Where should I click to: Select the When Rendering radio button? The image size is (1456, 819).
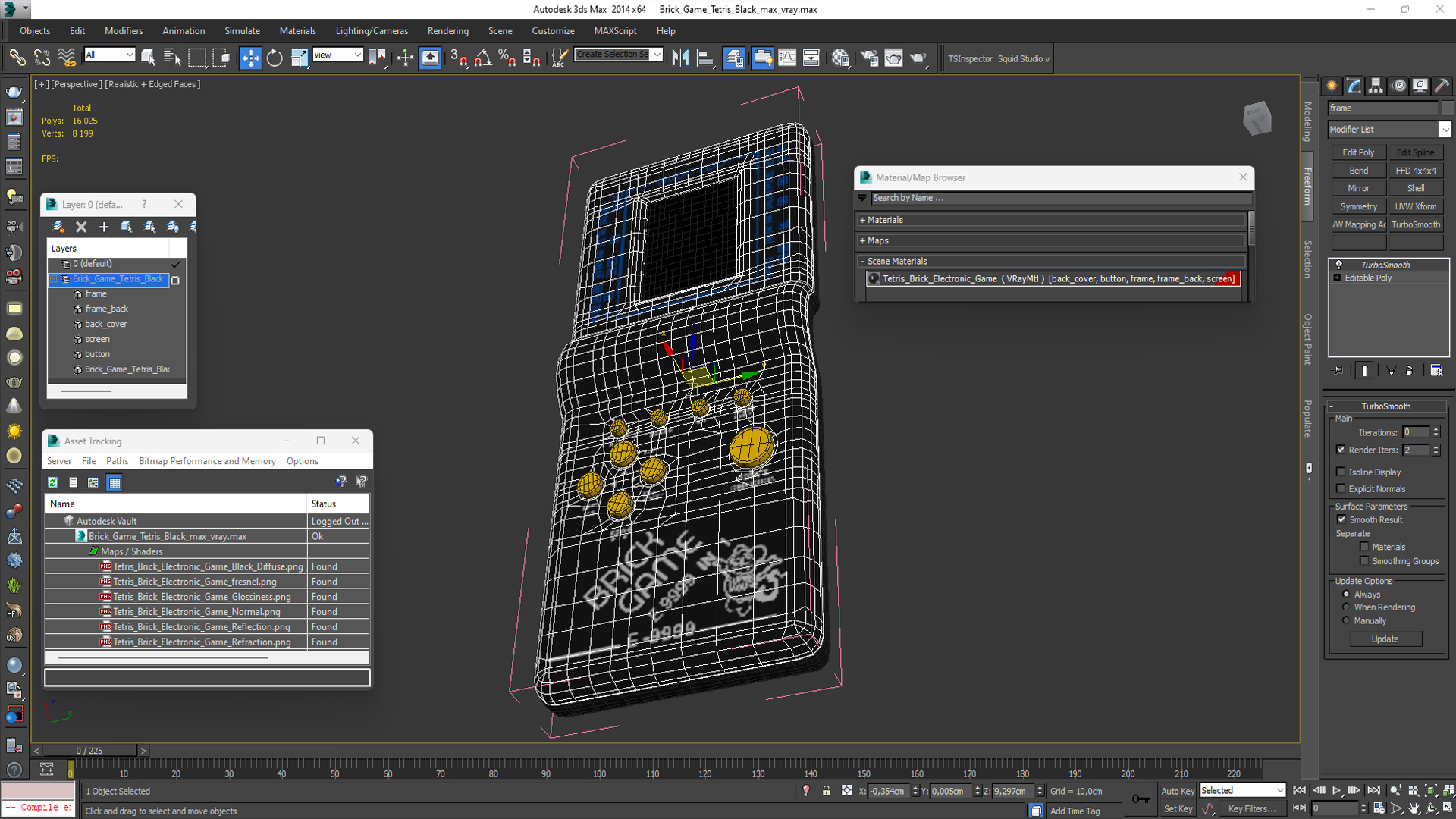(1346, 607)
